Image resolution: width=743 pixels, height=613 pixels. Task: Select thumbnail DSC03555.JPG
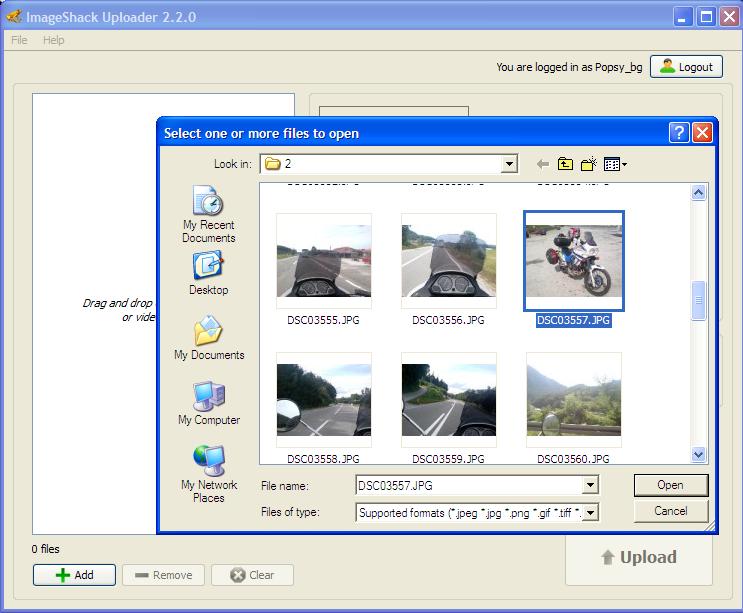point(324,261)
